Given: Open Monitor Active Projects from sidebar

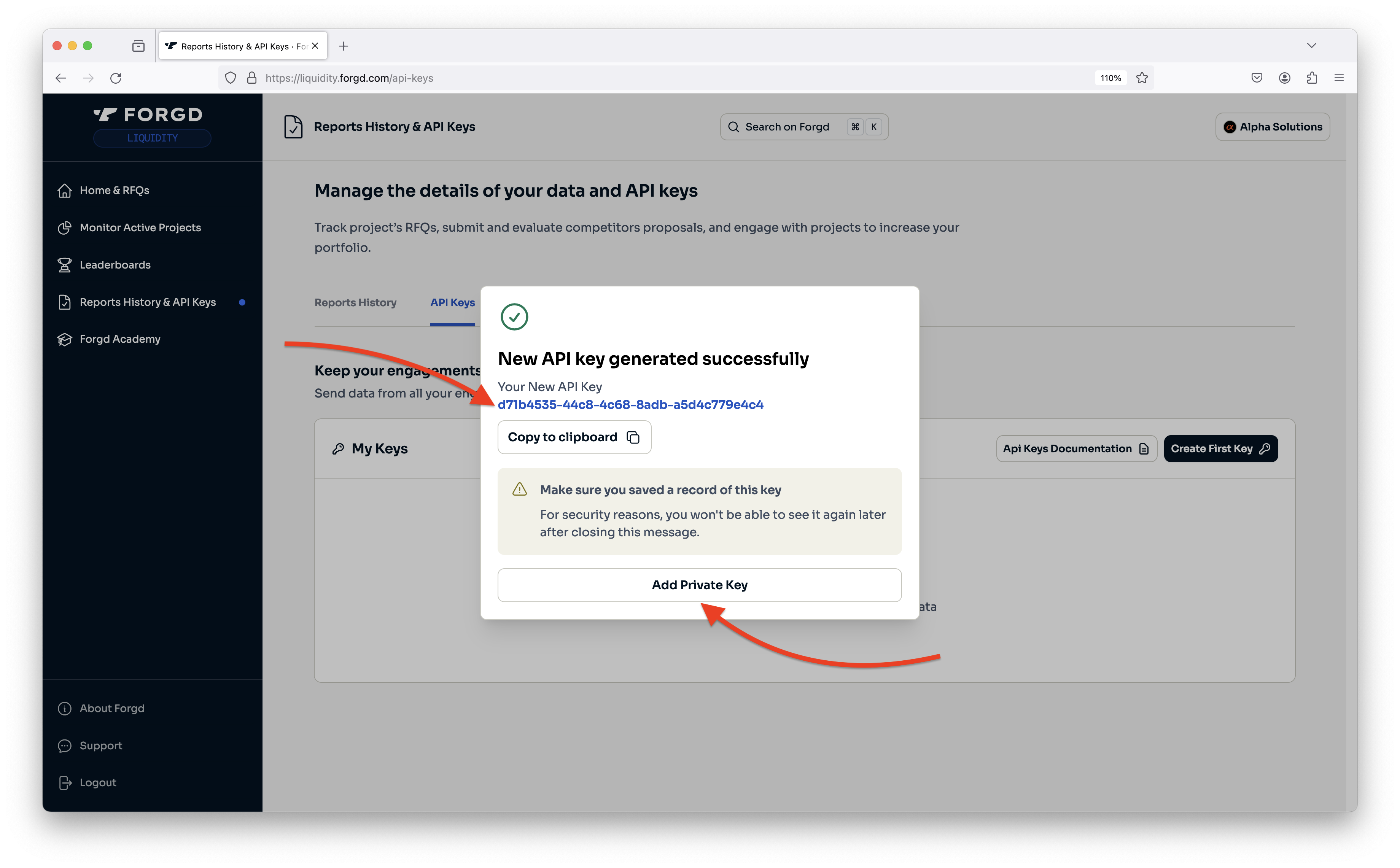Looking at the screenshot, I should 140,228.
